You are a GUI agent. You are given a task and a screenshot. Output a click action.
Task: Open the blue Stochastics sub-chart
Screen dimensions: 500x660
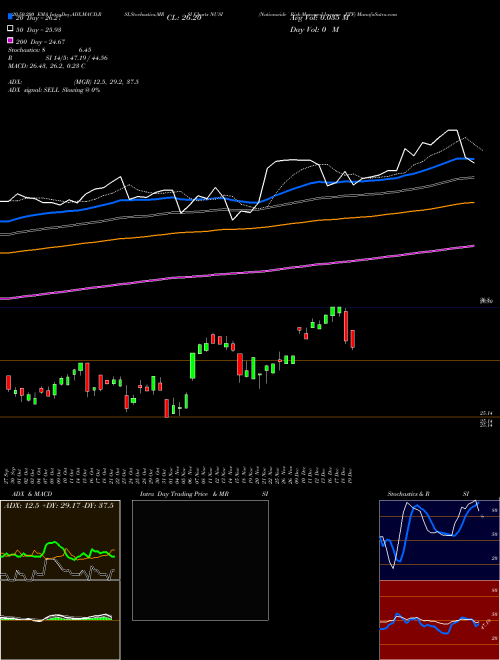point(439,540)
